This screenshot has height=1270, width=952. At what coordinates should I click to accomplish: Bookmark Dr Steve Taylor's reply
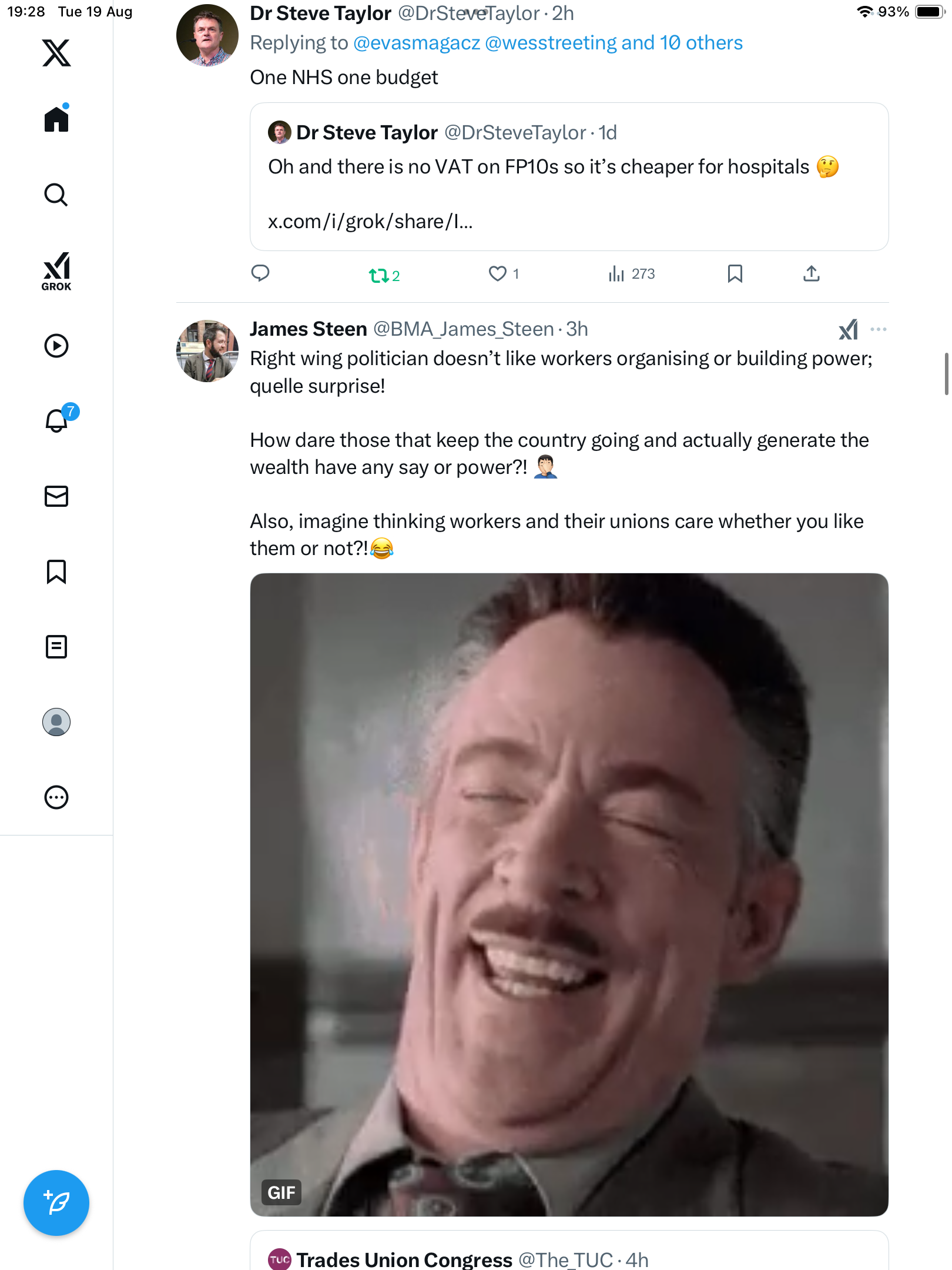point(735,273)
